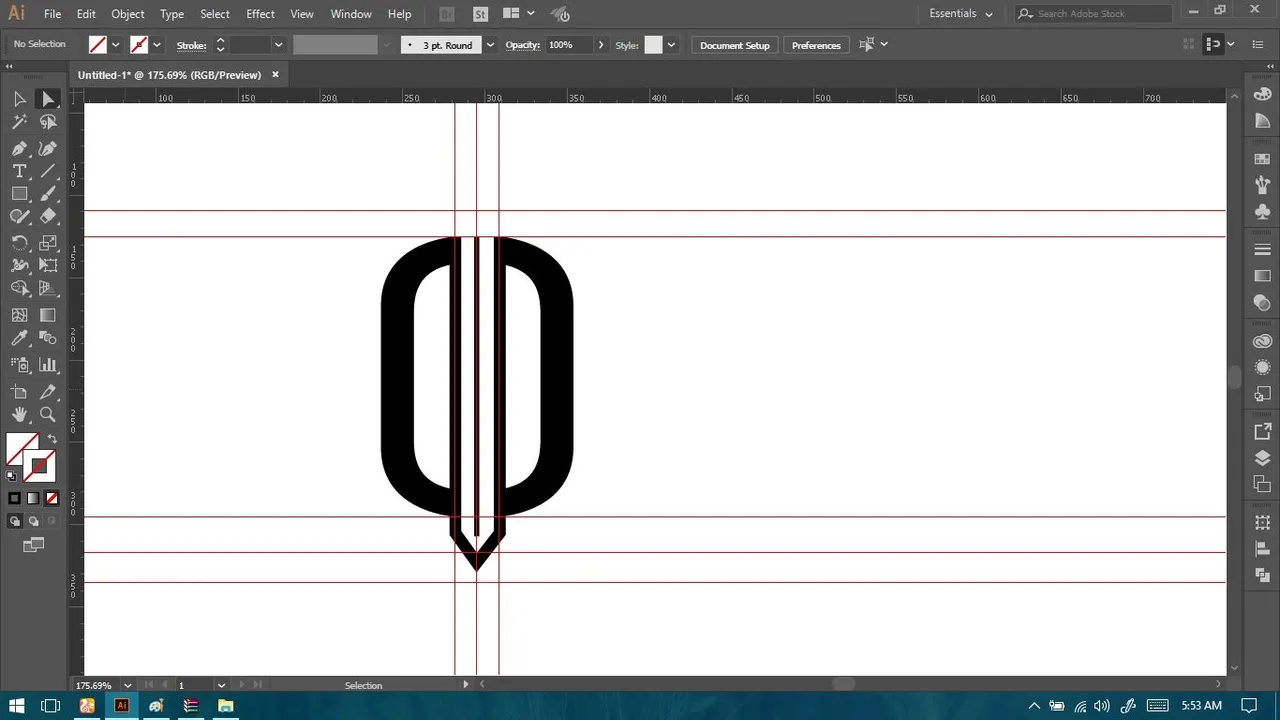This screenshot has width=1280, height=720.
Task: Click the Stroke color box in toolbar
Action: [39, 466]
